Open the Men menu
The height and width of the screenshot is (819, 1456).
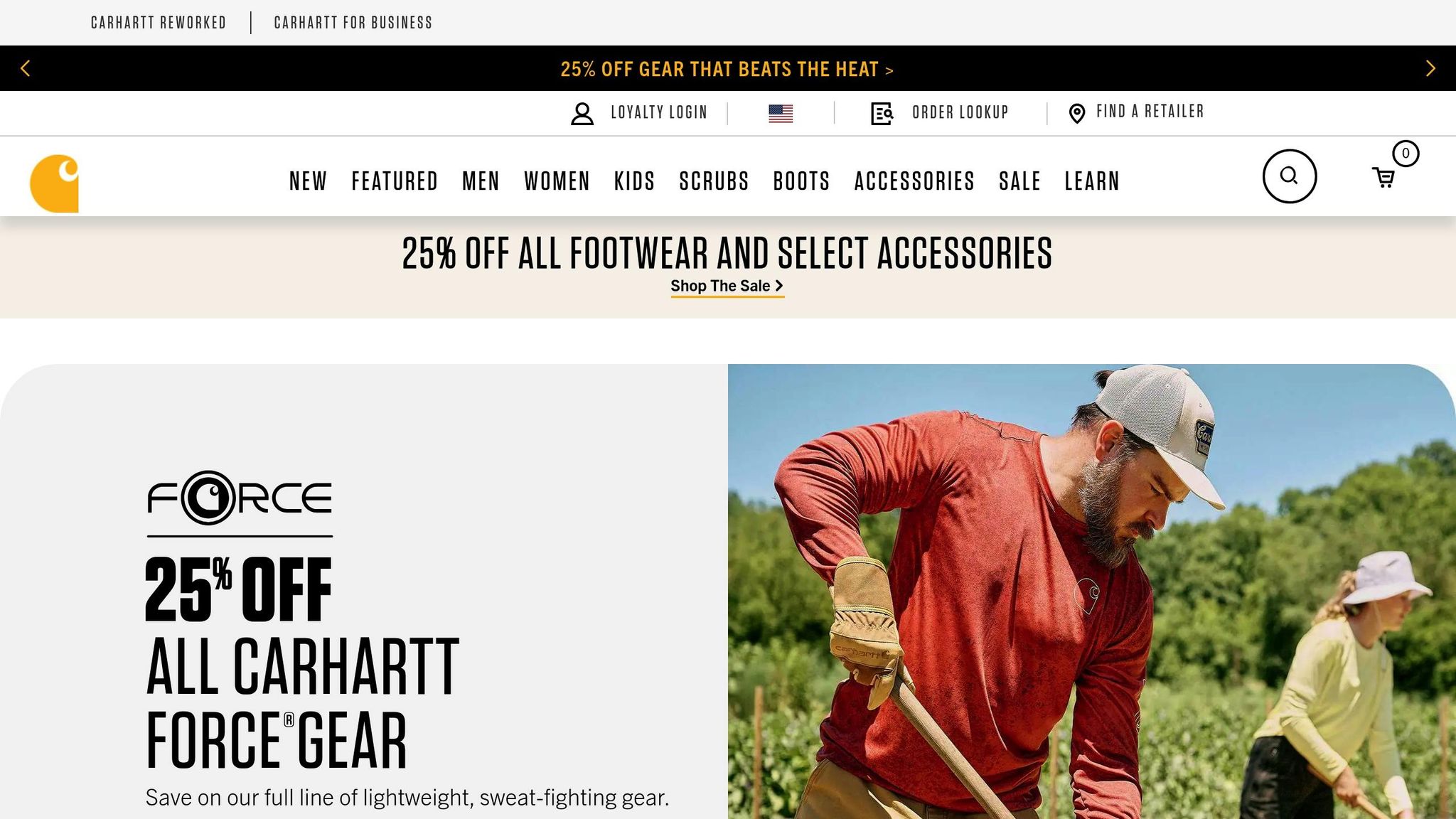pos(481,181)
